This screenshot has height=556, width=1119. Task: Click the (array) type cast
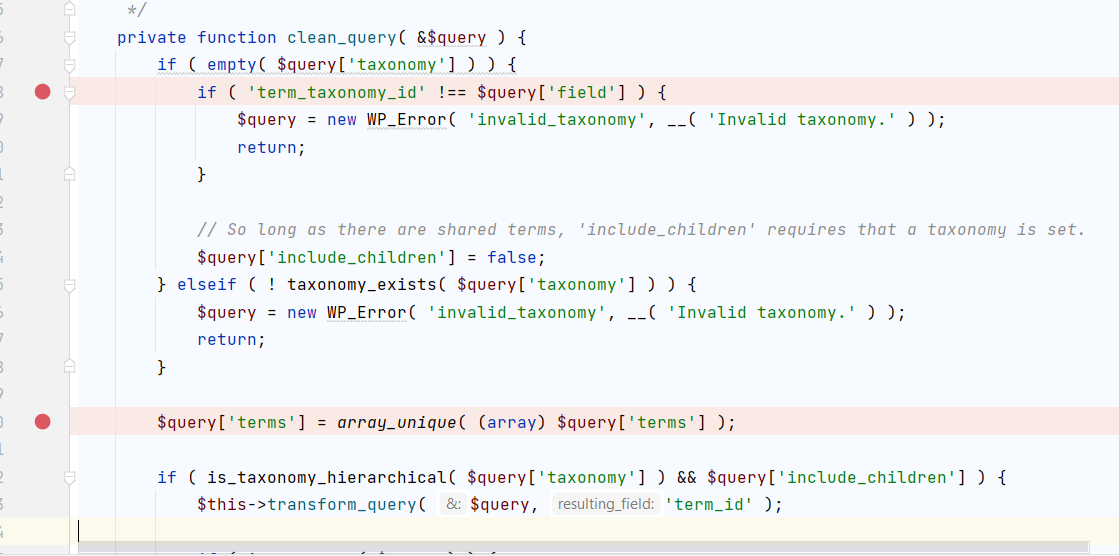(511, 422)
